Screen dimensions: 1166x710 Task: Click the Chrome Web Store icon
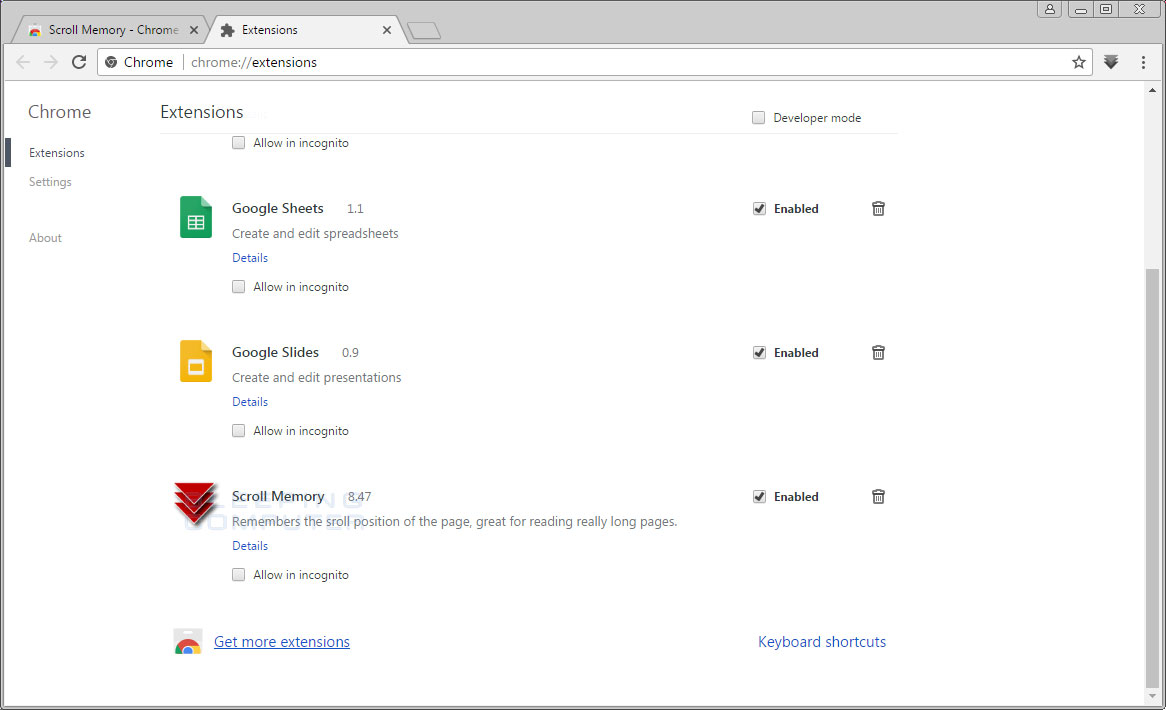187,641
